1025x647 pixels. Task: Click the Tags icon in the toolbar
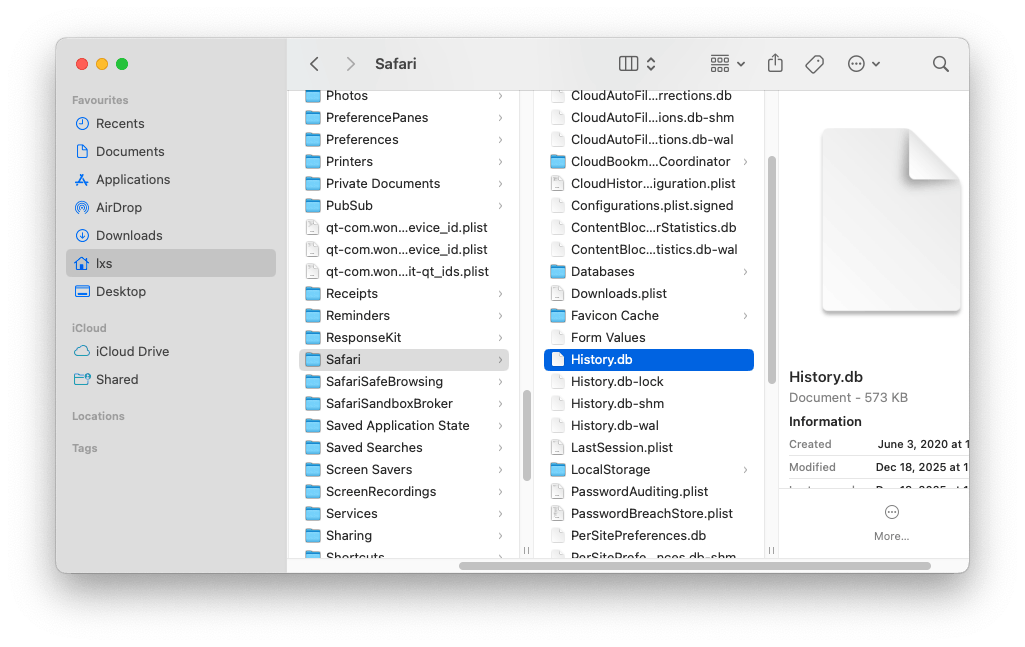pyautogui.click(x=814, y=63)
